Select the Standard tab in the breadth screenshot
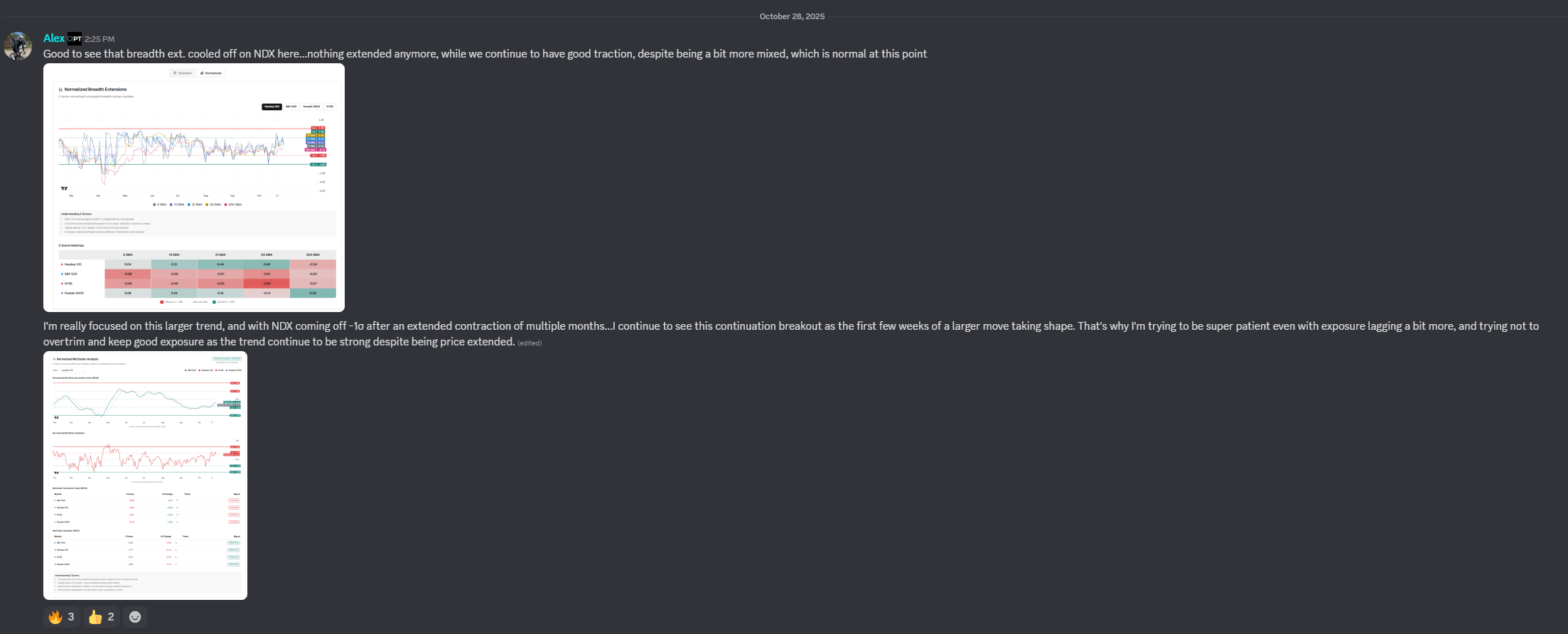Viewport: 1568px width, 634px height. (183, 73)
